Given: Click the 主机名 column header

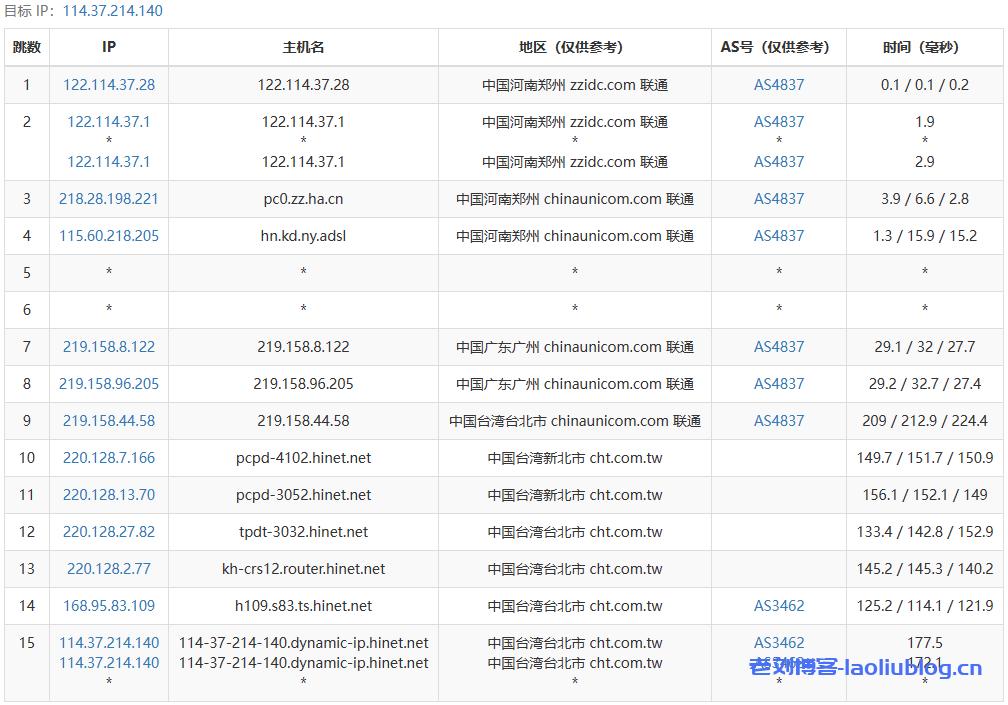Looking at the screenshot, I should coord(302,46).
